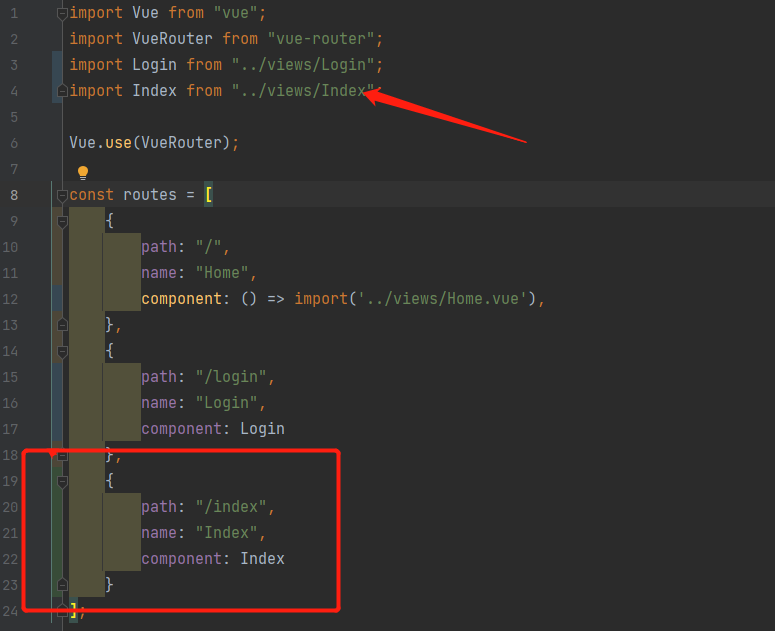Click line number 12 in the gutter
This screenshot has width=775, height=631.
(x=10, y=299)
